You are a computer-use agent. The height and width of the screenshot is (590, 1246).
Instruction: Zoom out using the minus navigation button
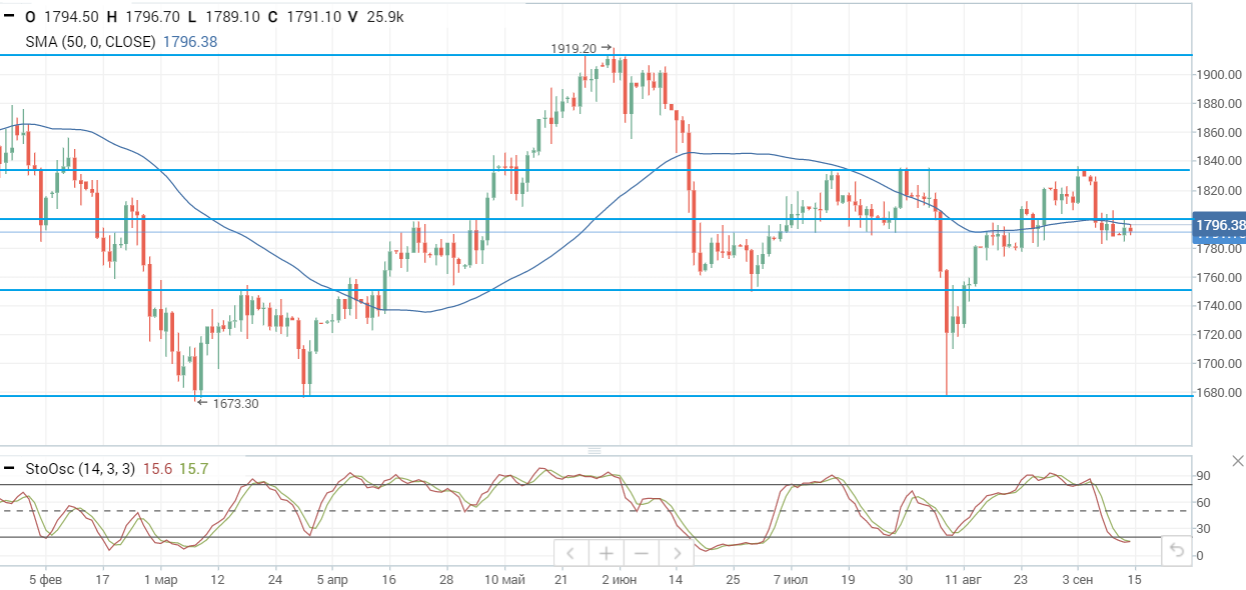(x=641, y=552)
